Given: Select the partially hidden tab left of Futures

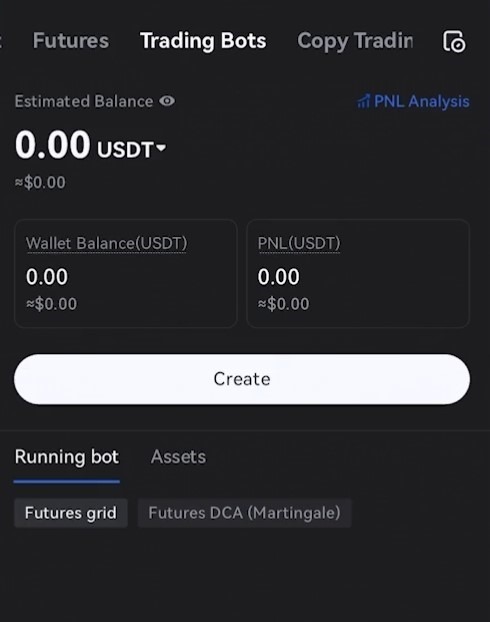Looking at the screenshot, I should 1,41.
